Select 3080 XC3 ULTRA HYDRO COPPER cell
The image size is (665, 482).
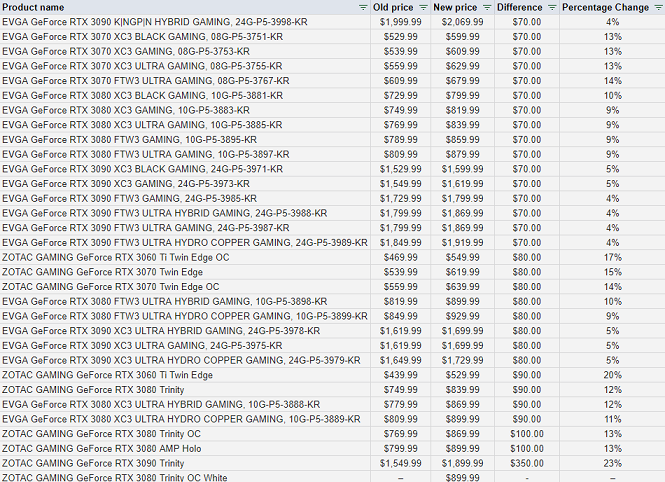(x=185, y=419)
